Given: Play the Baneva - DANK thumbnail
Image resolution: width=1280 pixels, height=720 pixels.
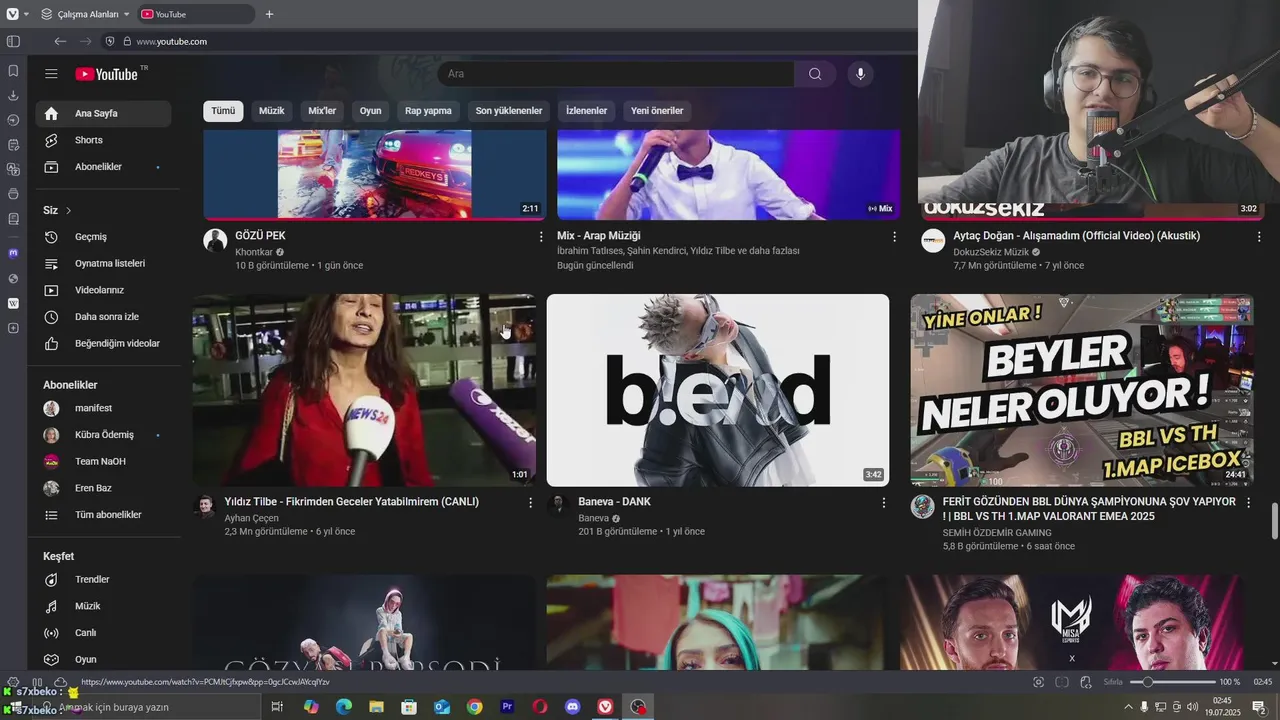Looking at the screenshot, I should (x=718, y=390).
